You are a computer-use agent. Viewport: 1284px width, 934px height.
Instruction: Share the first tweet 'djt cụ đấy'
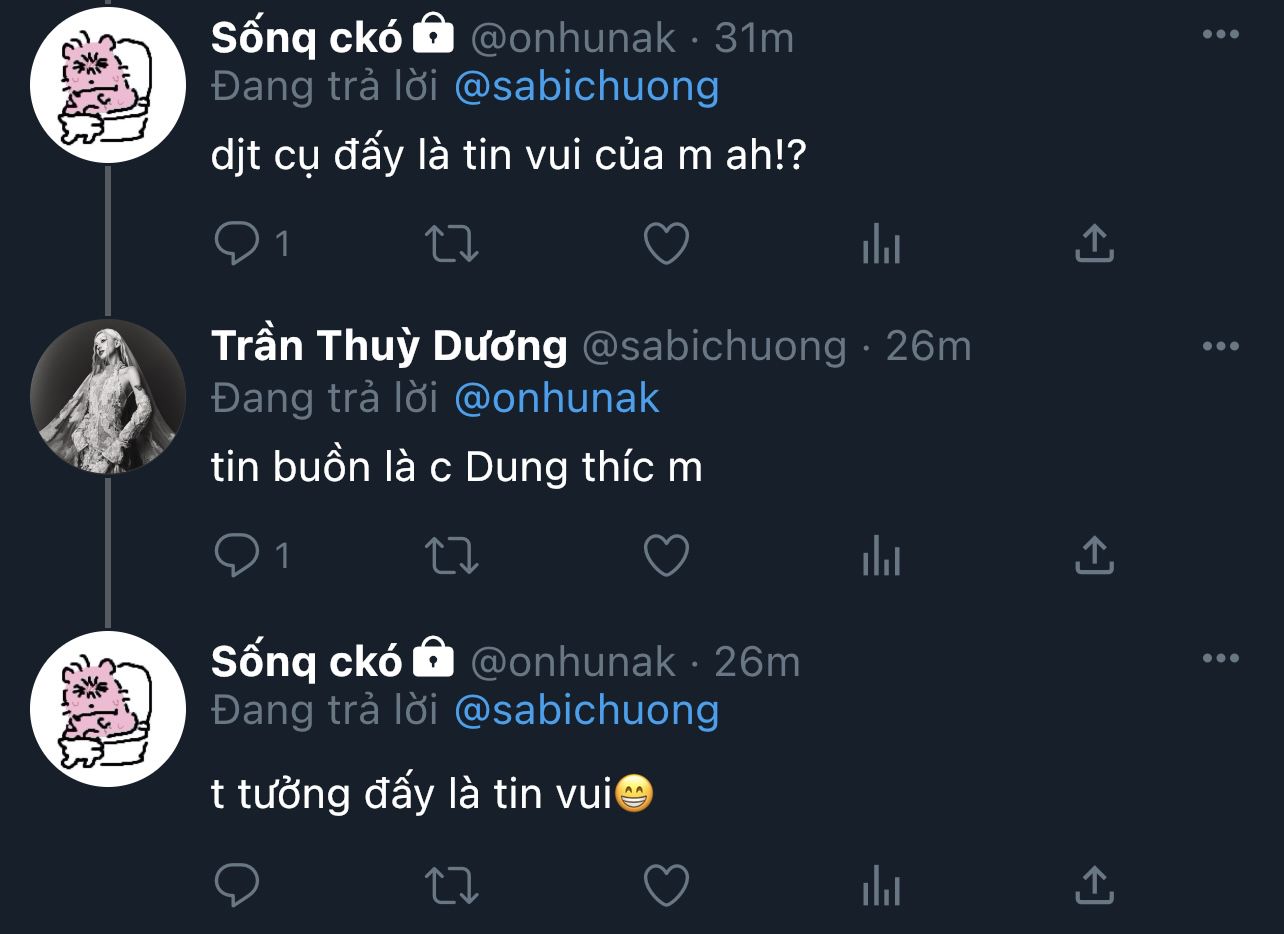pos(1094,243)
